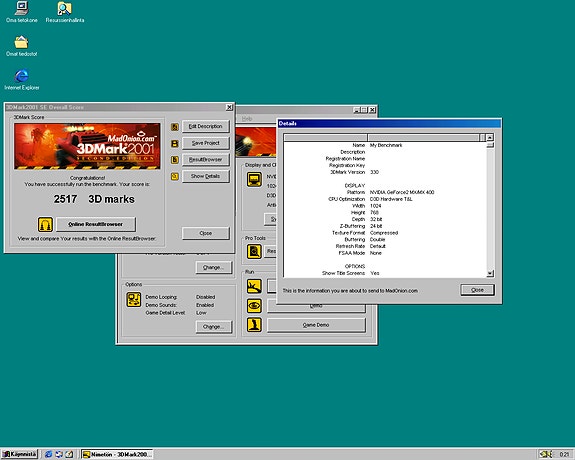Click the 2517 score value
Viewport: 575px width, 460px height.
click(65, 199)
